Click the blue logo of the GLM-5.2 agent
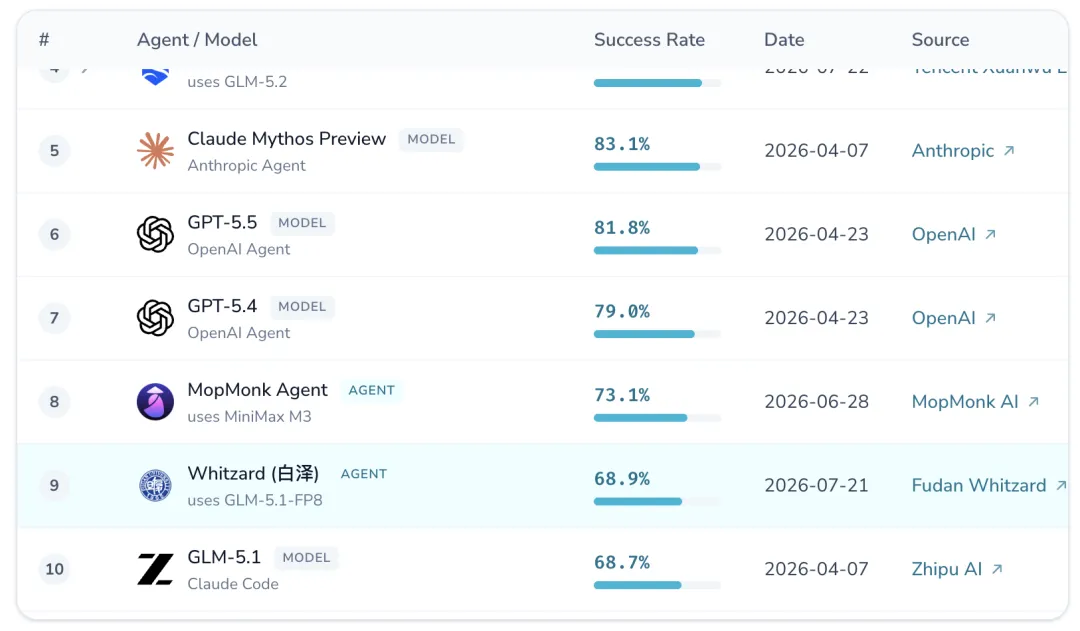The width and height of the screenshot is (1080, 631). pyautogui.click(x=155, y=76)
